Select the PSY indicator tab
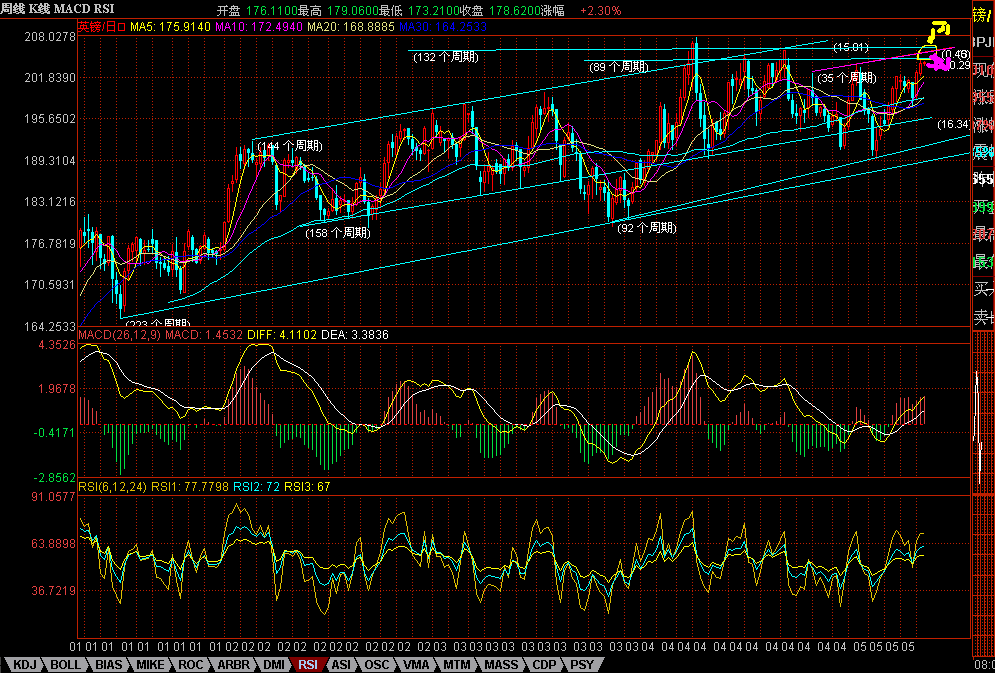 pyautogui.click(x=582, y=664)
